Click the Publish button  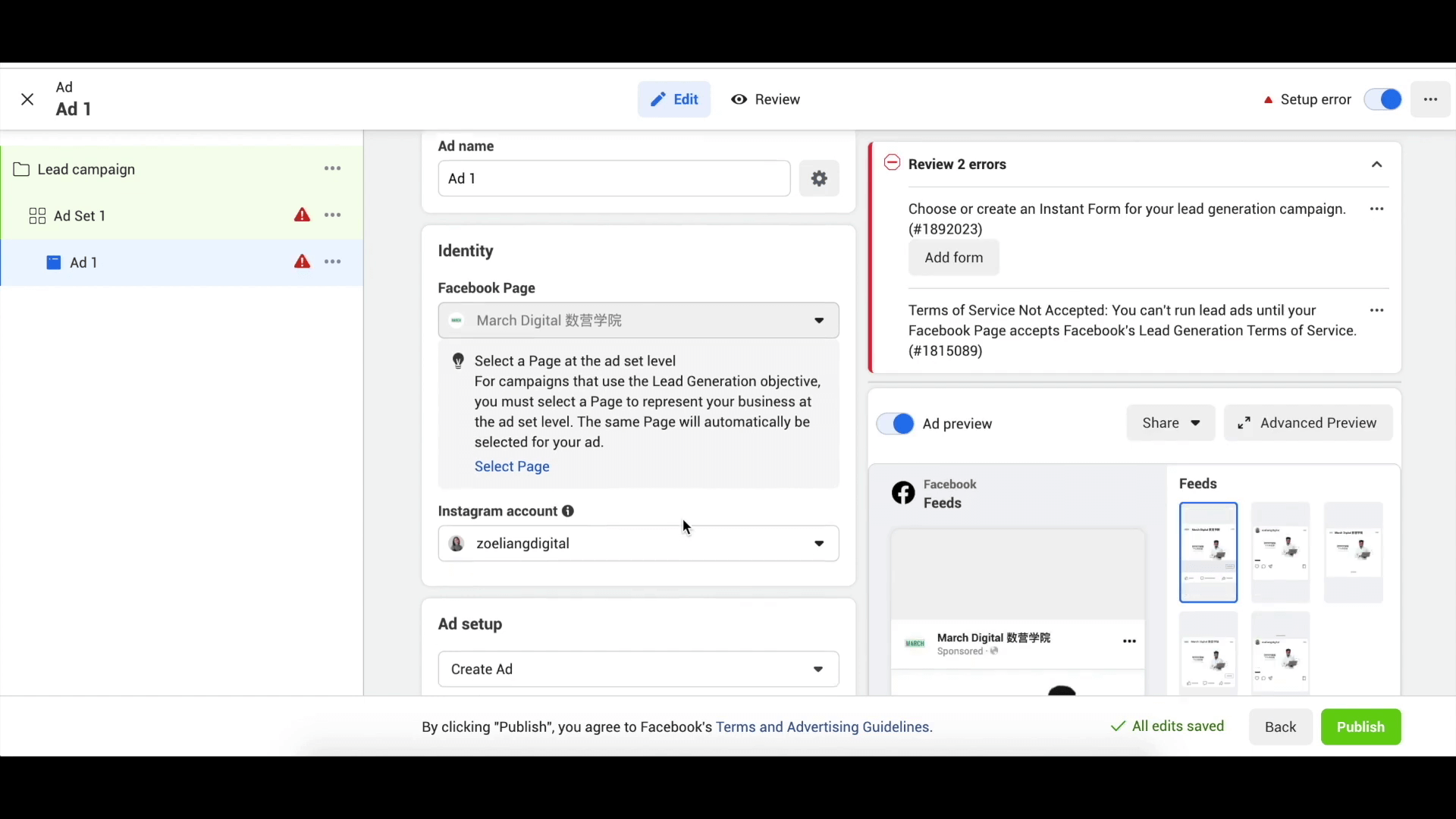[1361, 727]
